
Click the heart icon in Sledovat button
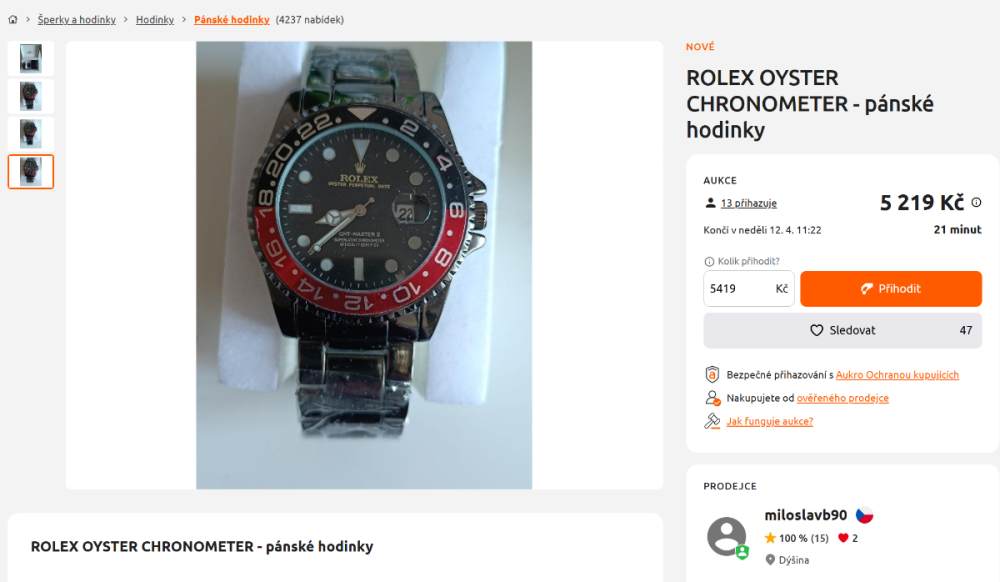pyautogui.click(x=816, y=330)
